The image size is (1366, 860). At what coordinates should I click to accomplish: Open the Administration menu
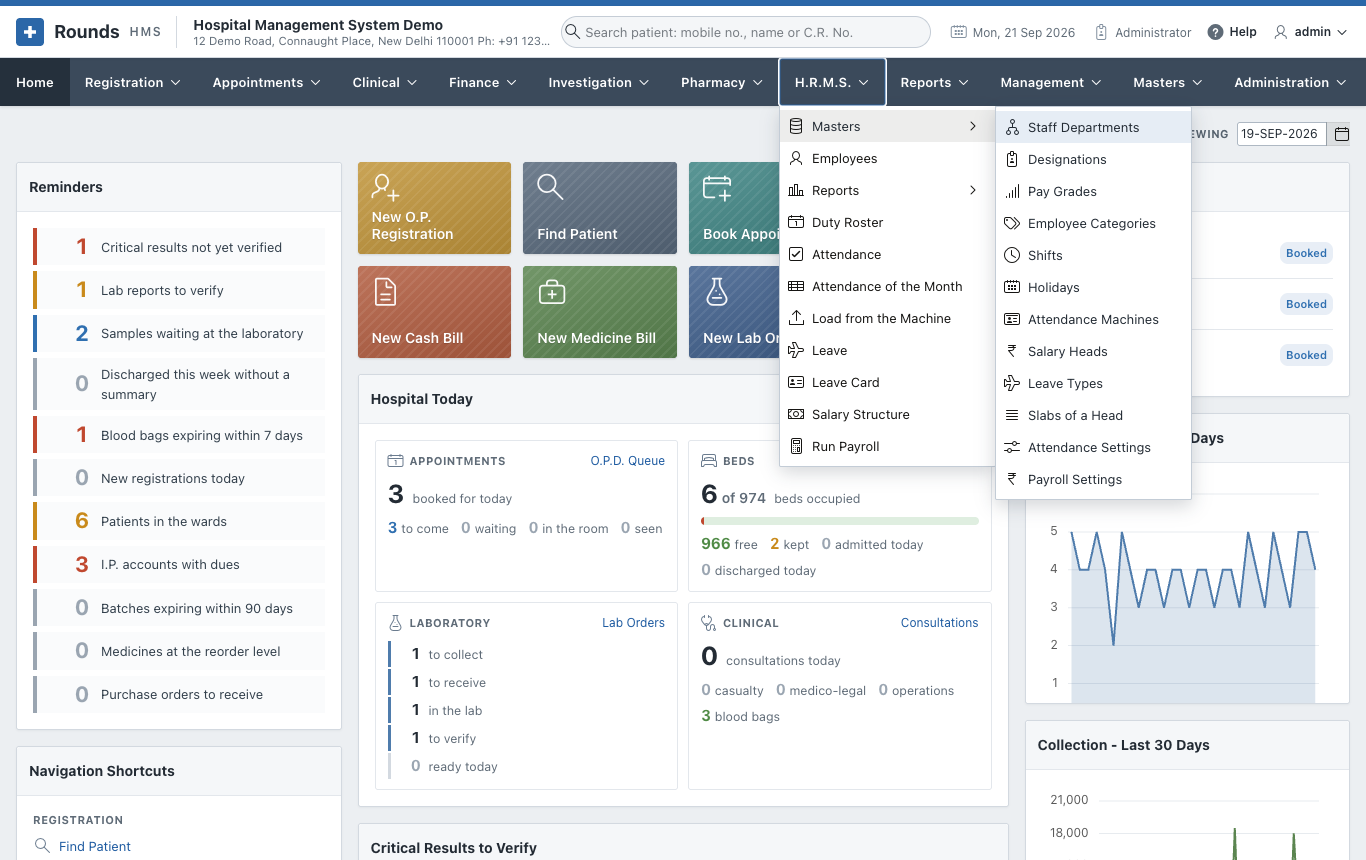(1292, 82)
